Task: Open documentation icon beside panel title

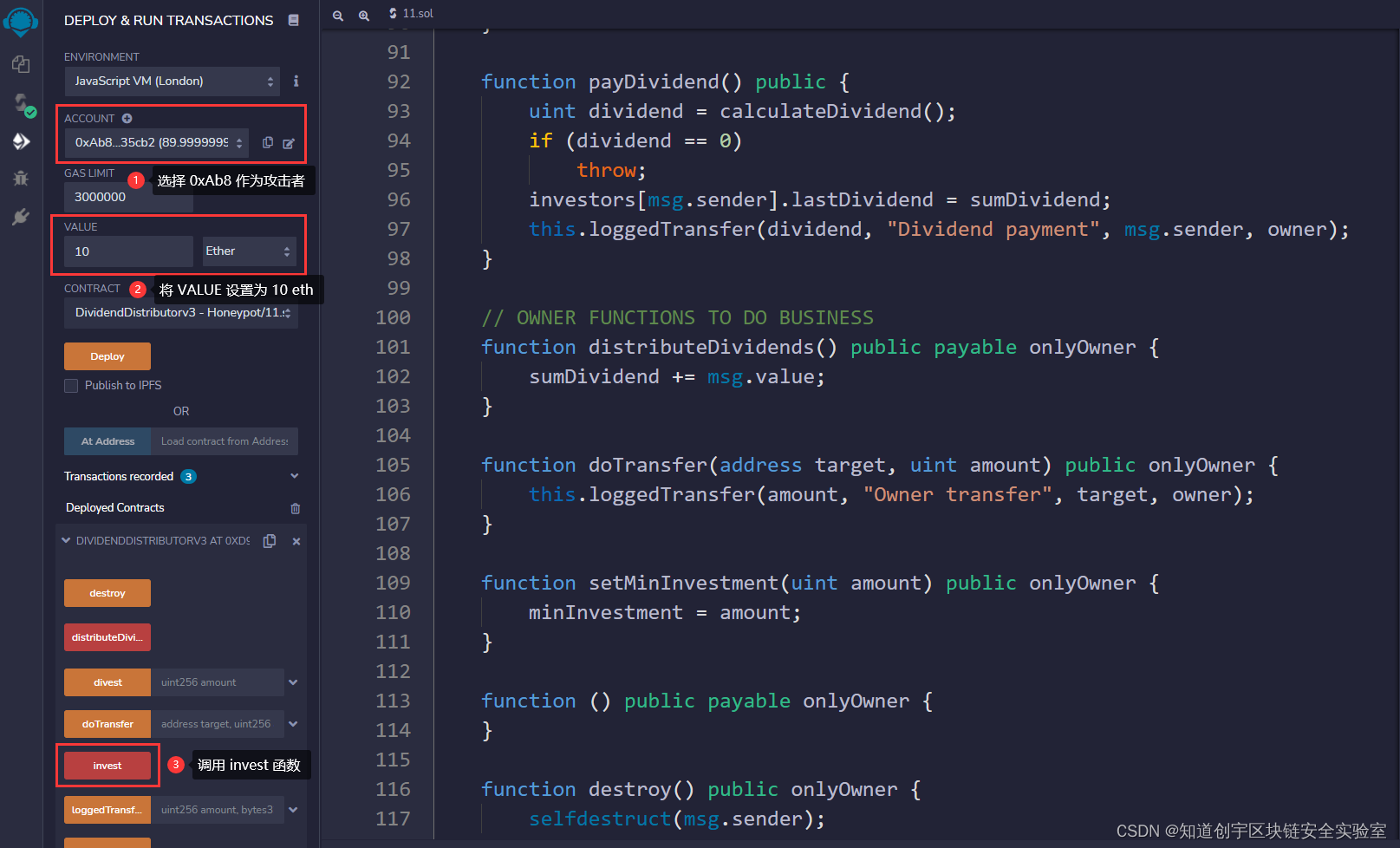Action: tap(294, 20)
